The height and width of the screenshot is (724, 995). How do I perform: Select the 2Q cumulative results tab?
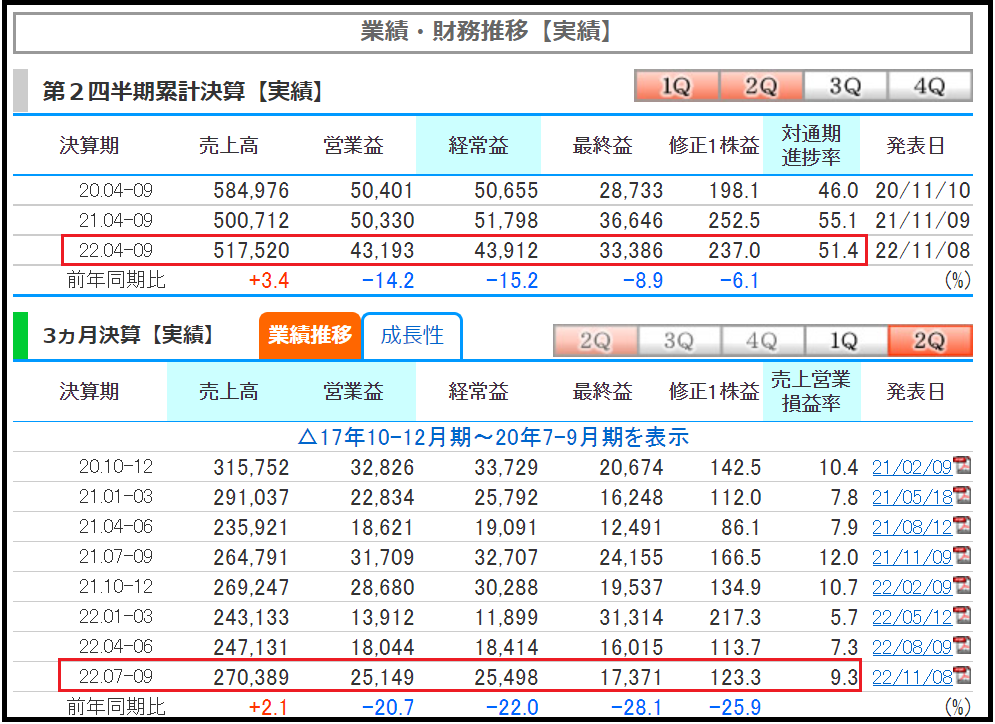click(x=761, y=86)
